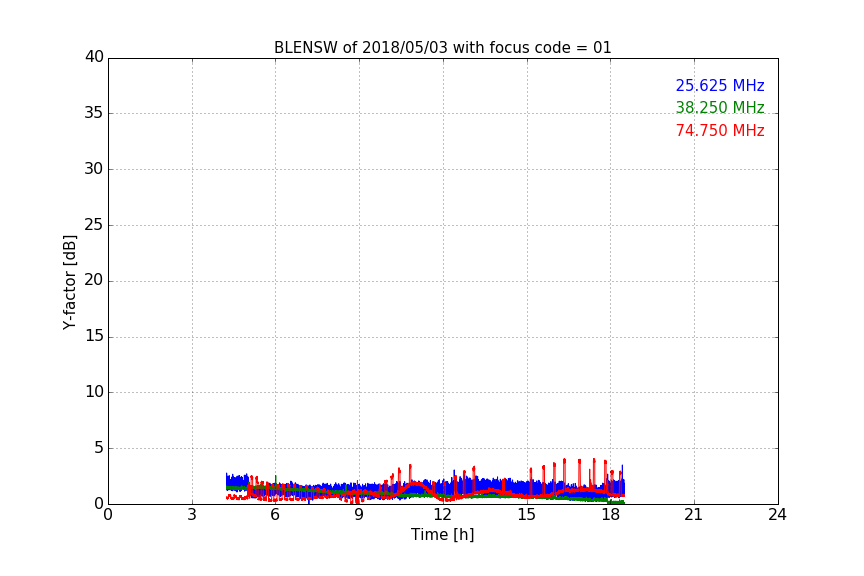Image resolution: width=864 pixels, height=576 pixels.
Task: Click the x-axis tick label 3
Action: point(192,515)
